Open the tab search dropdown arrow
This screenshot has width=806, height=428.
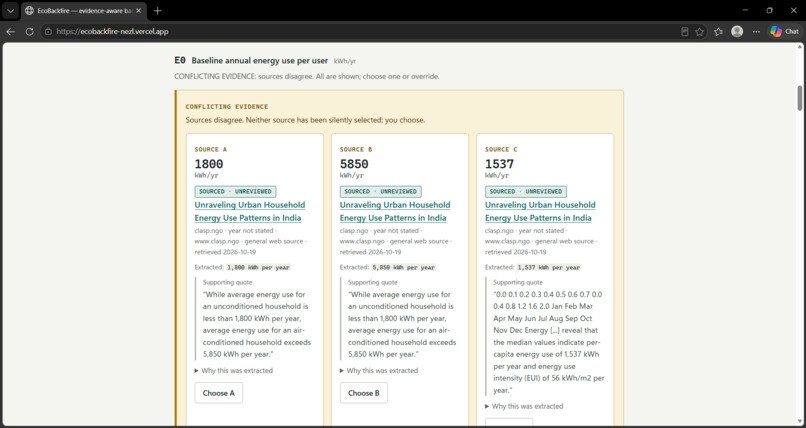coord(10,11)
